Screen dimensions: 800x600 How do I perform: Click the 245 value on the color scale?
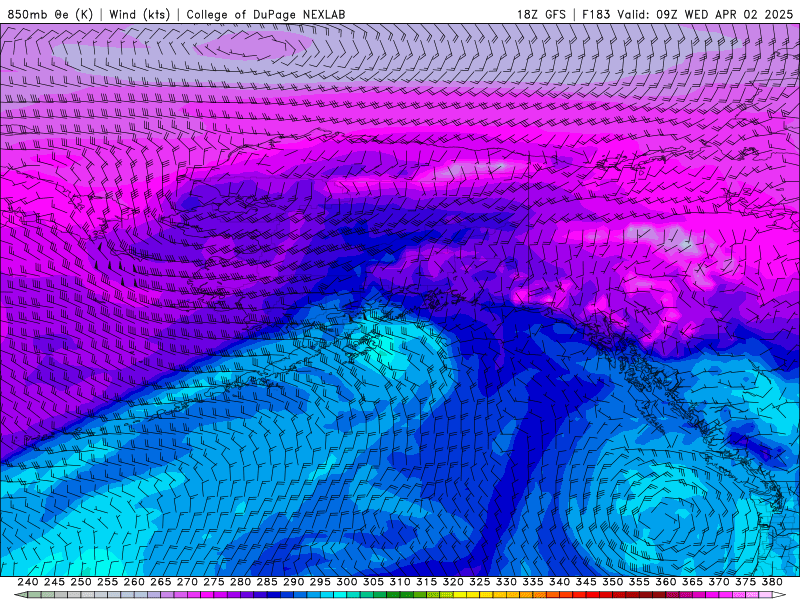pos(54,582)
